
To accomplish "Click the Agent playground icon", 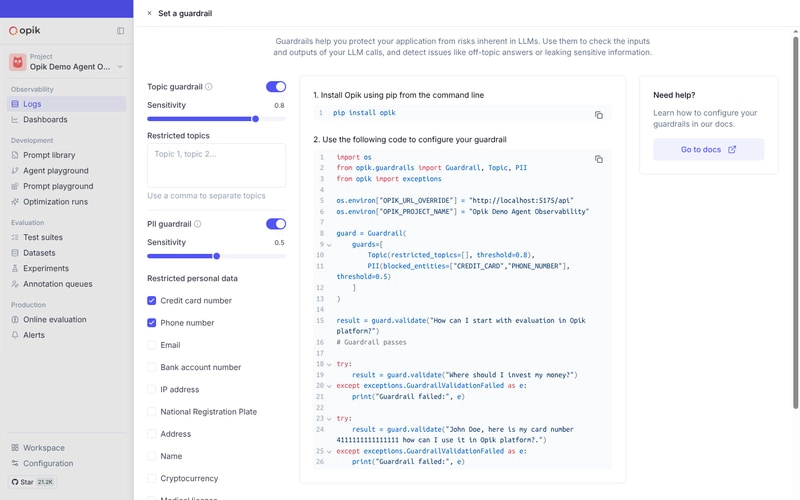I will 15,170.
